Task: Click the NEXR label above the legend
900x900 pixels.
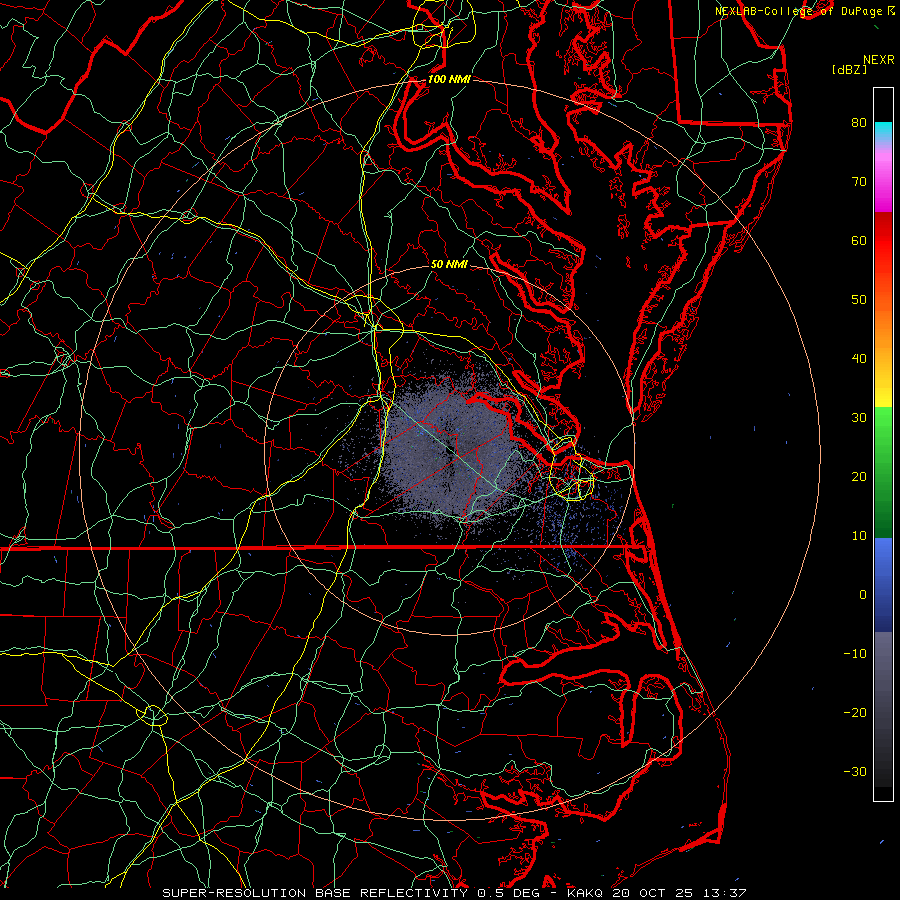Action: tap(878, 59)
